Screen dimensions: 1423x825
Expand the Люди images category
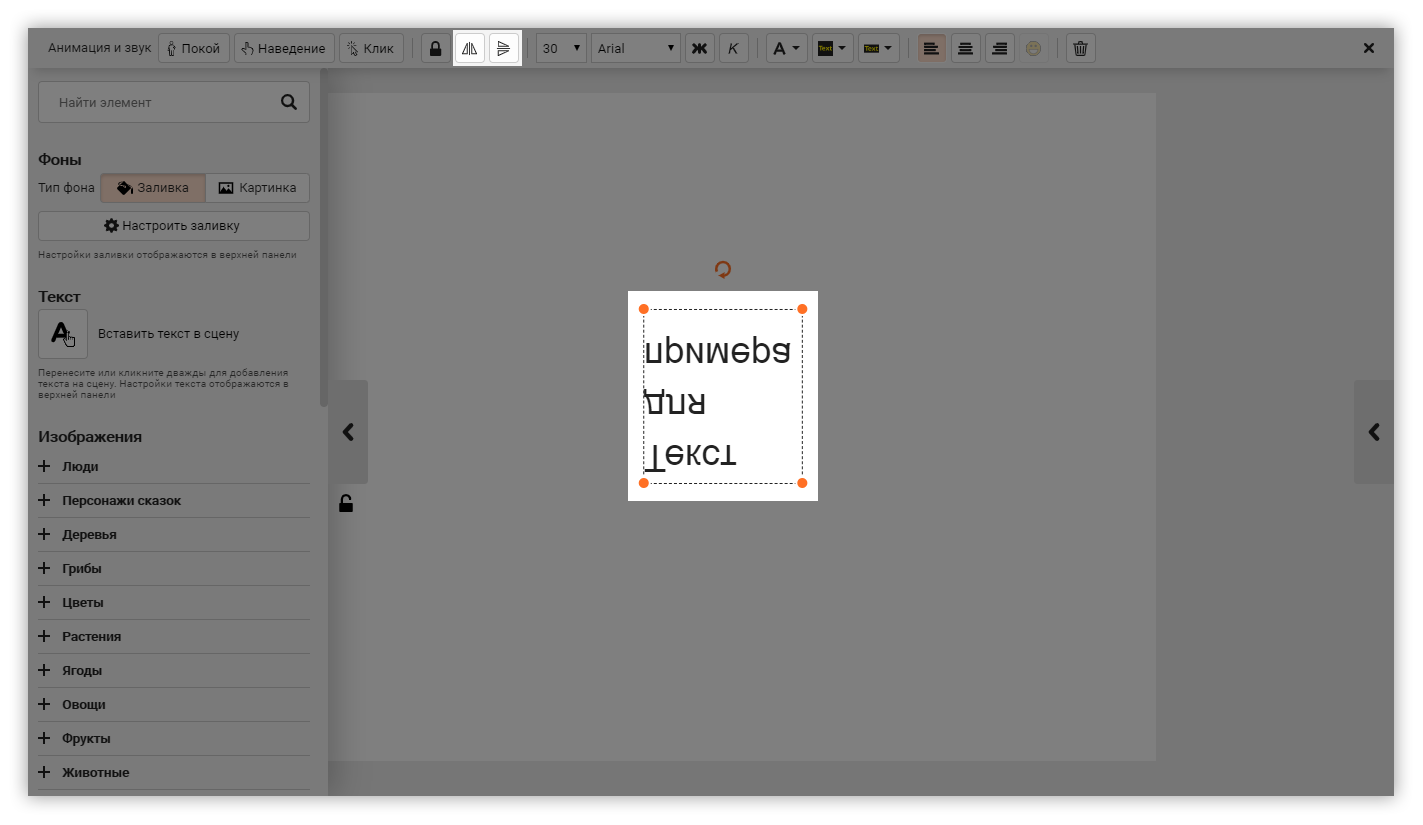tap(80, 467)
